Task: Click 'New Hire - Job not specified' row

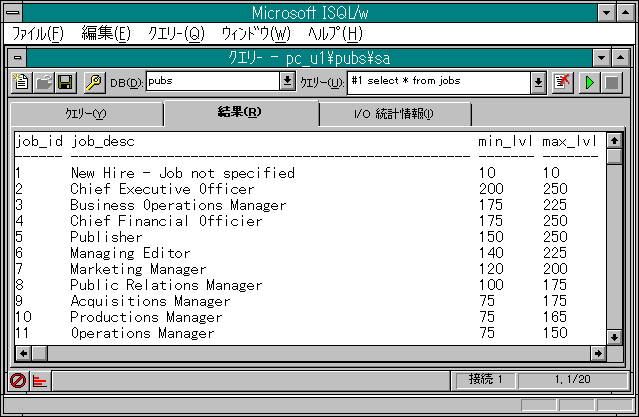Action: click(183, 173)
